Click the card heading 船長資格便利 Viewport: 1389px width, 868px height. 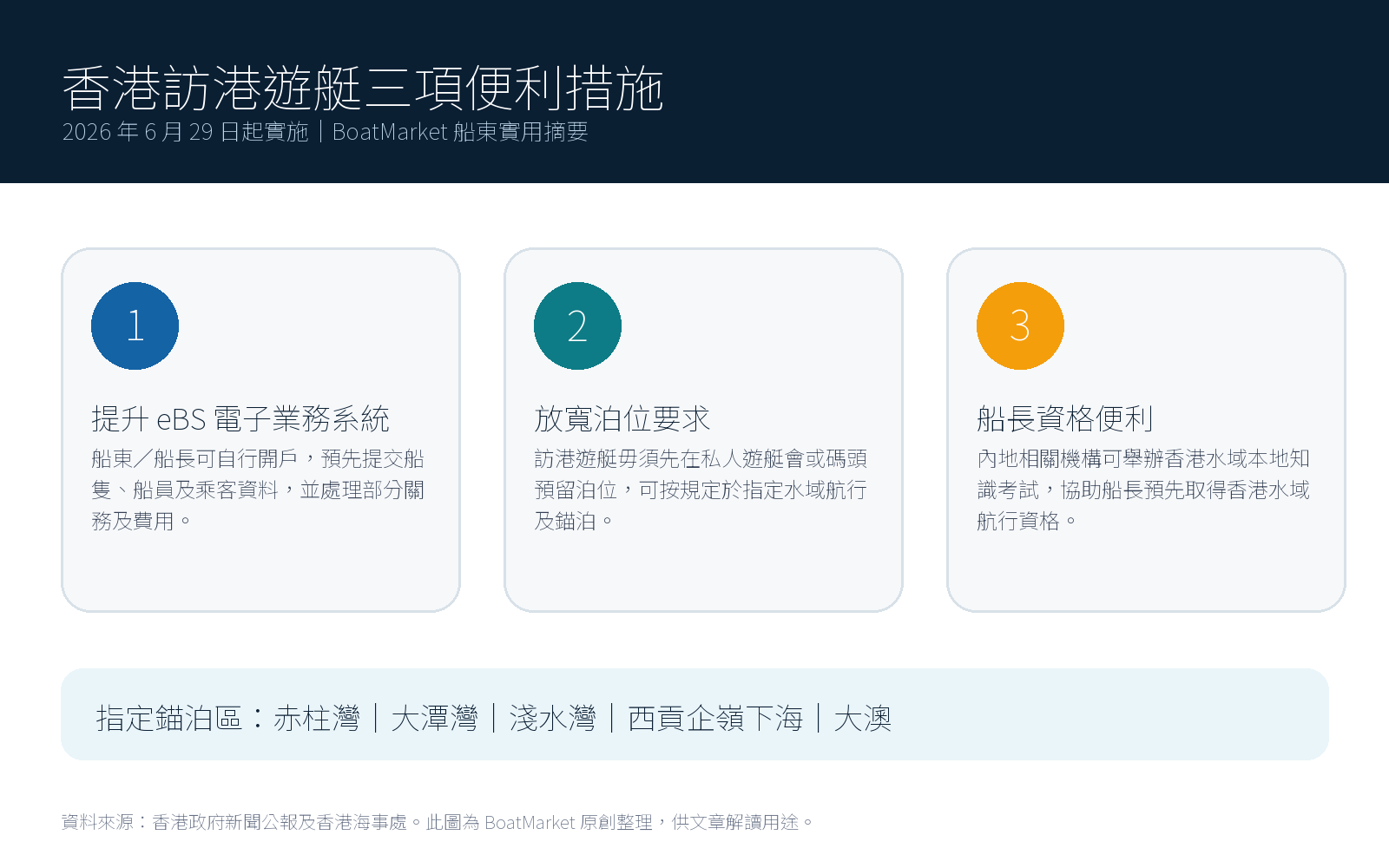point(1065,419)
